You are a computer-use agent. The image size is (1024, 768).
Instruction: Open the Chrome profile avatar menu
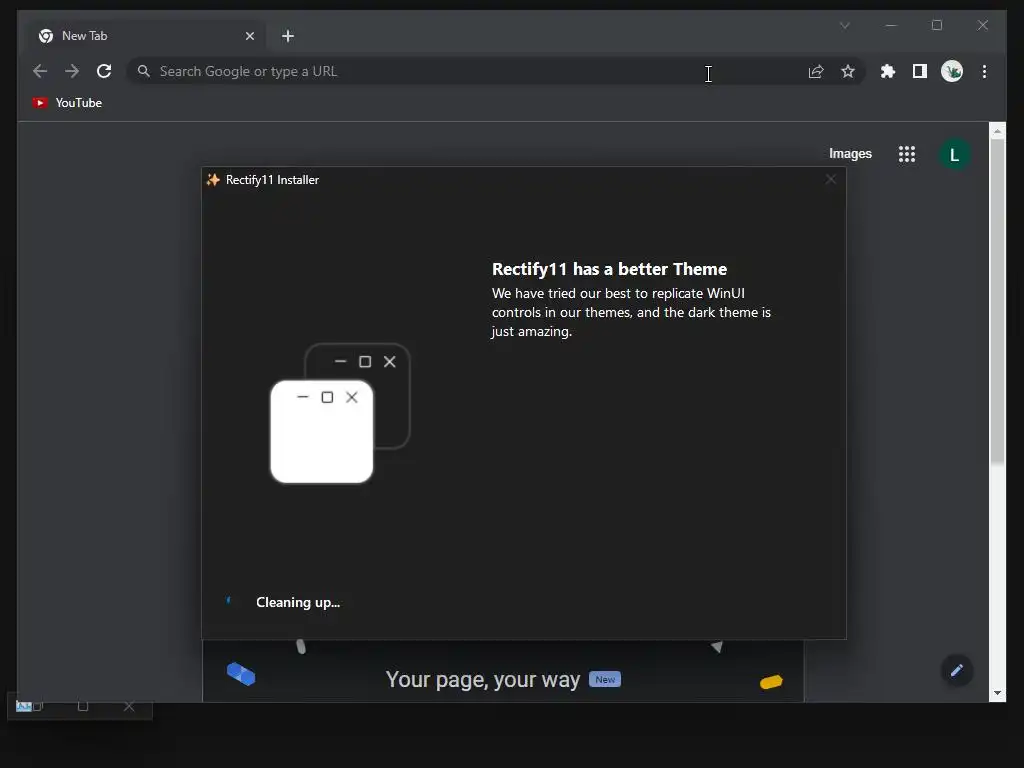click(952, 71)
